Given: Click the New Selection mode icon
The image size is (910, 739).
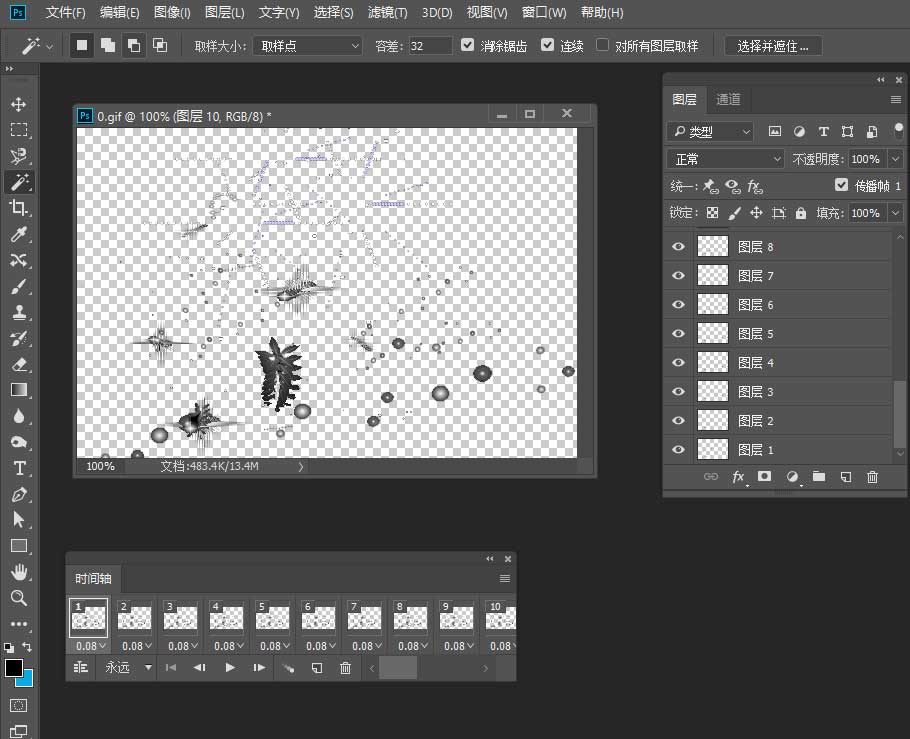Looking at the screenshot, I should click(x=82, y=45).
